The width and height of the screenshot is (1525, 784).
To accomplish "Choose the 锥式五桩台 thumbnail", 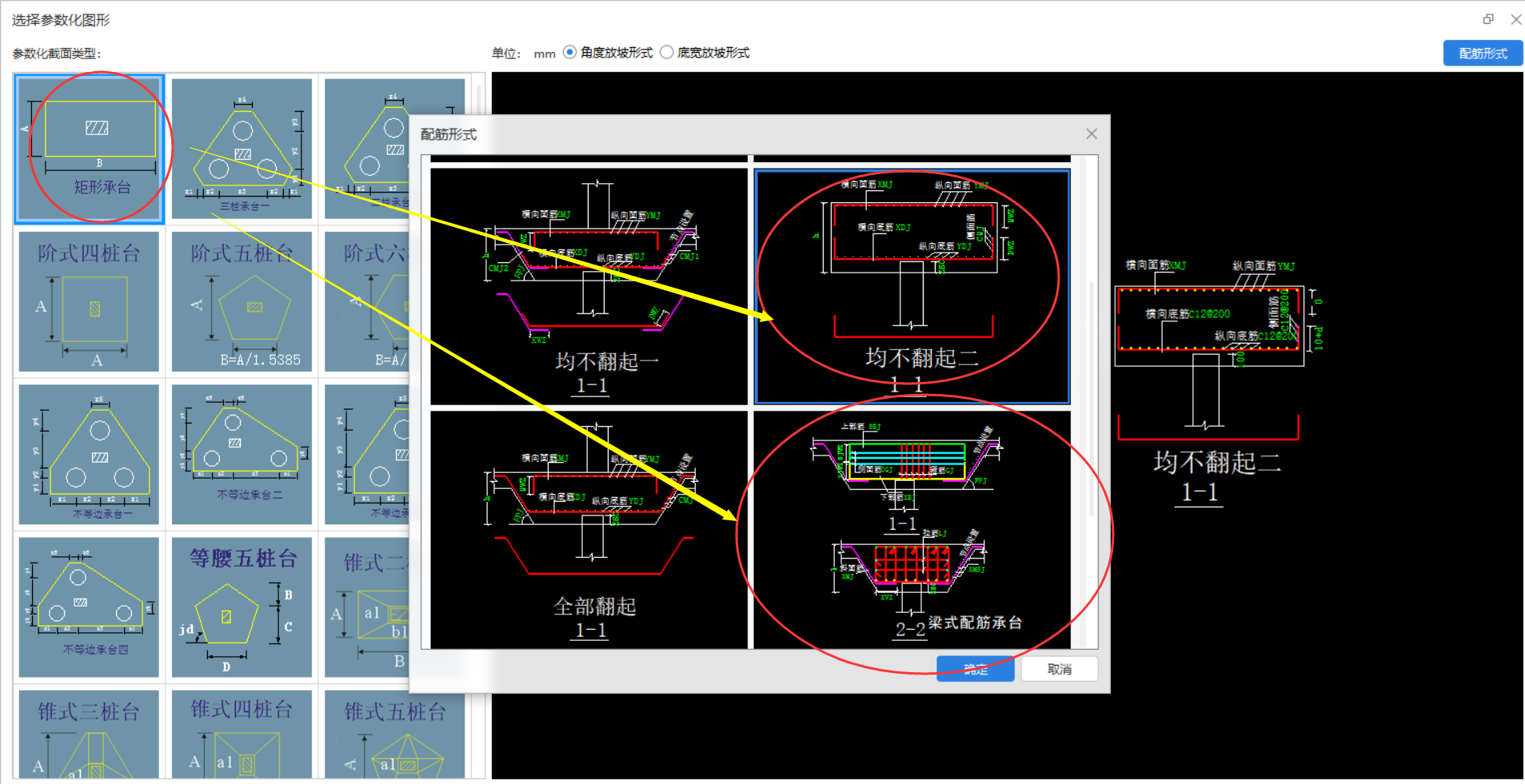I will [x=394, y=734].
